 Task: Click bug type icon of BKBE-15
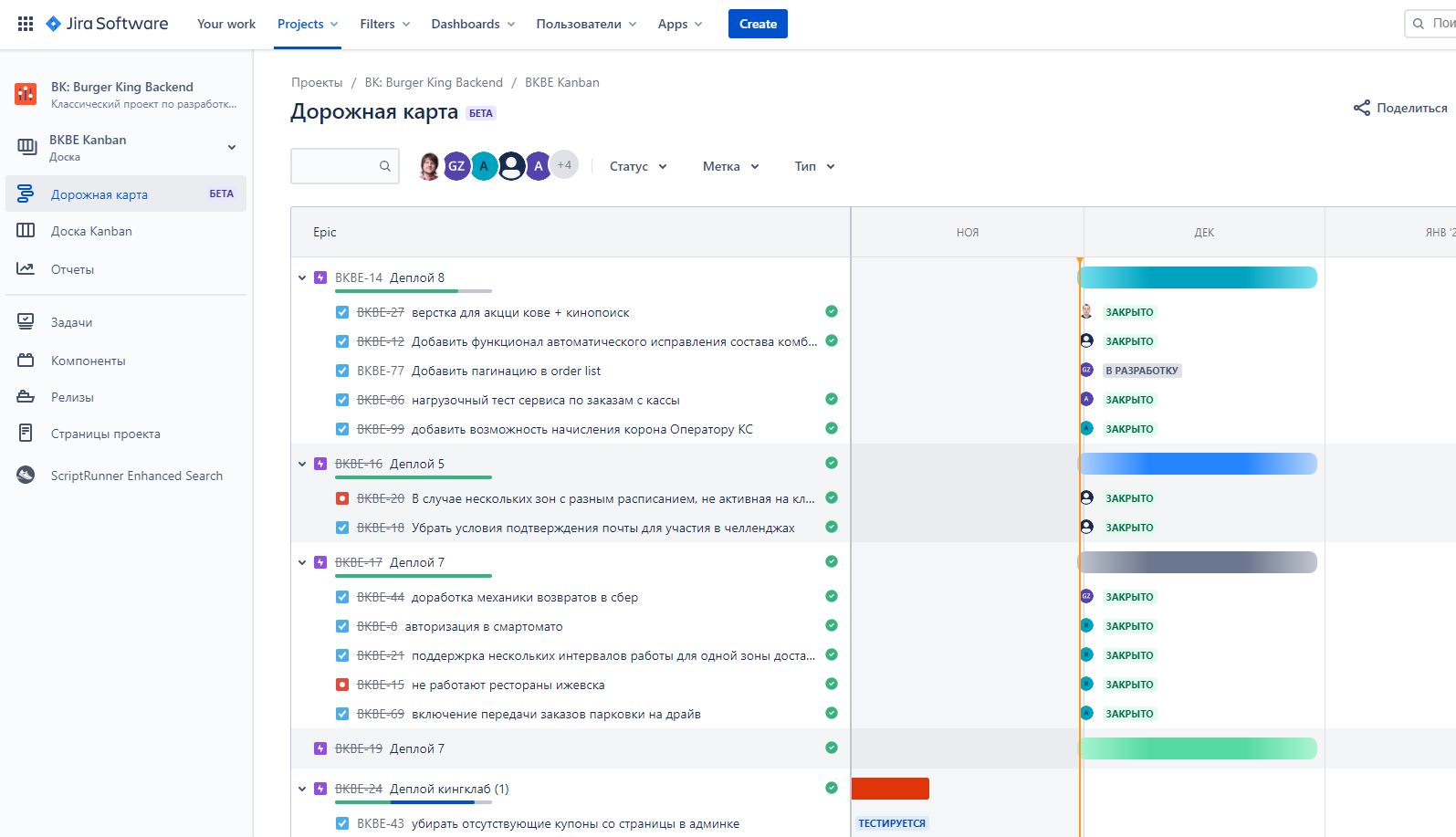[x=342, y=685]
